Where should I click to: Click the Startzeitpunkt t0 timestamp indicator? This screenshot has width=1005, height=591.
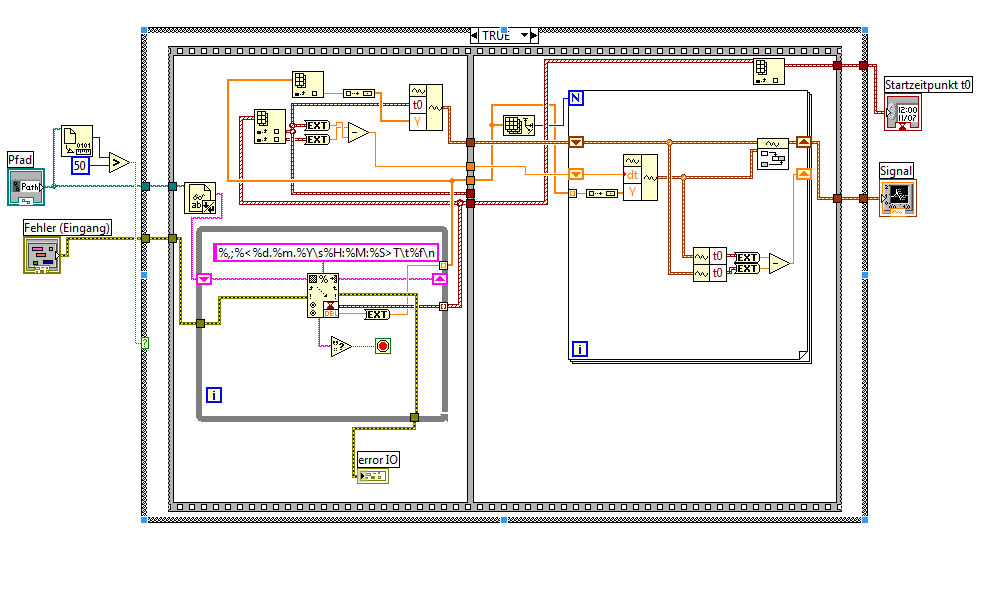(x=903, y=113)
